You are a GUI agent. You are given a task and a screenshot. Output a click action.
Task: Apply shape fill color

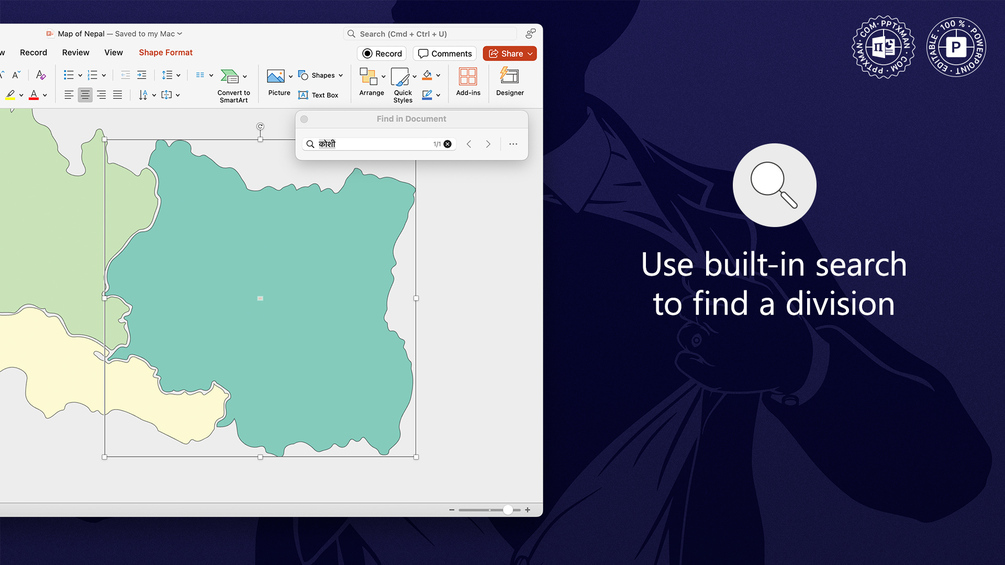[427, 75]
